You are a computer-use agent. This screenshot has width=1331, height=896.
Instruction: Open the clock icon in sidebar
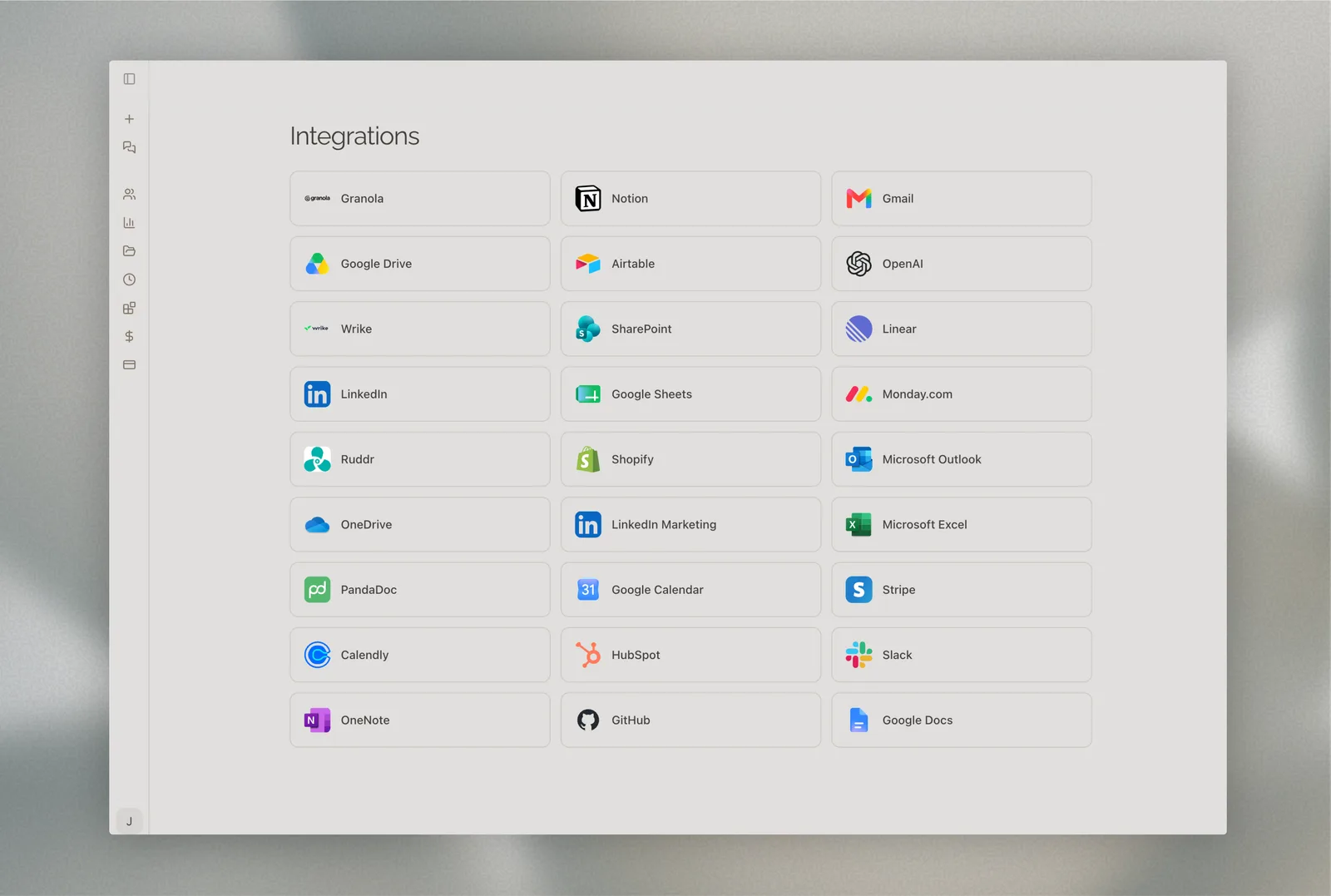[129, 280]
